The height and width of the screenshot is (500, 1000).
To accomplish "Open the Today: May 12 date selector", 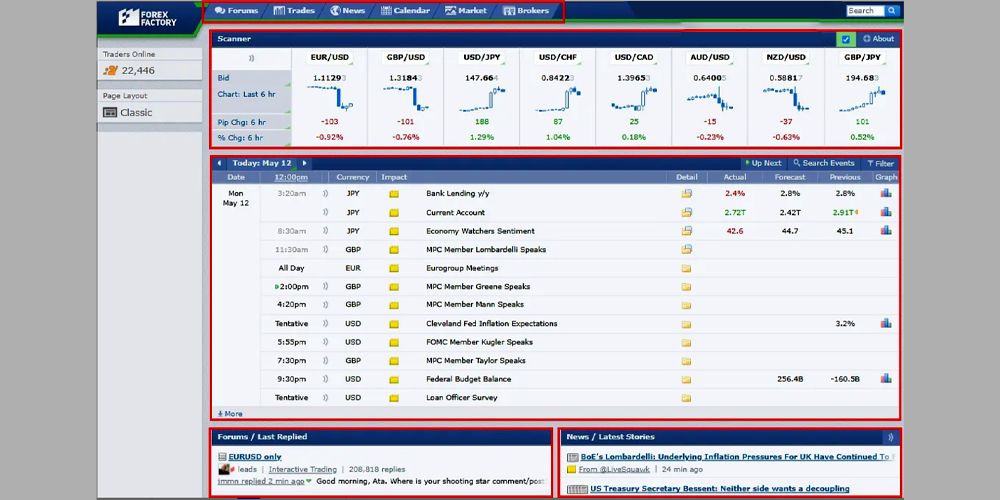I will coord(261,163).
